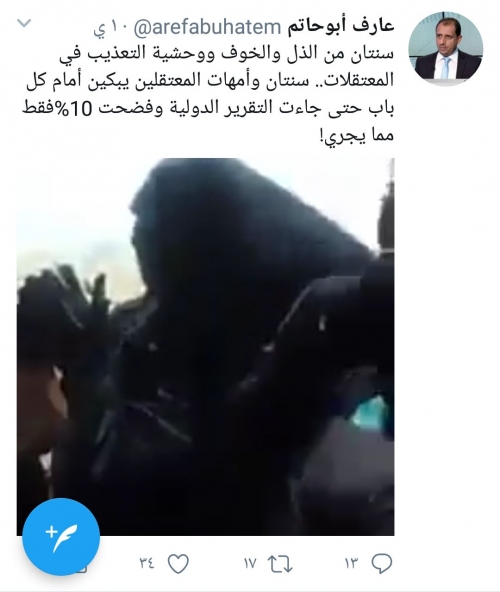Like the tweet with the heart icon
The width and height of the screenshot is (500, 592).
178,564
